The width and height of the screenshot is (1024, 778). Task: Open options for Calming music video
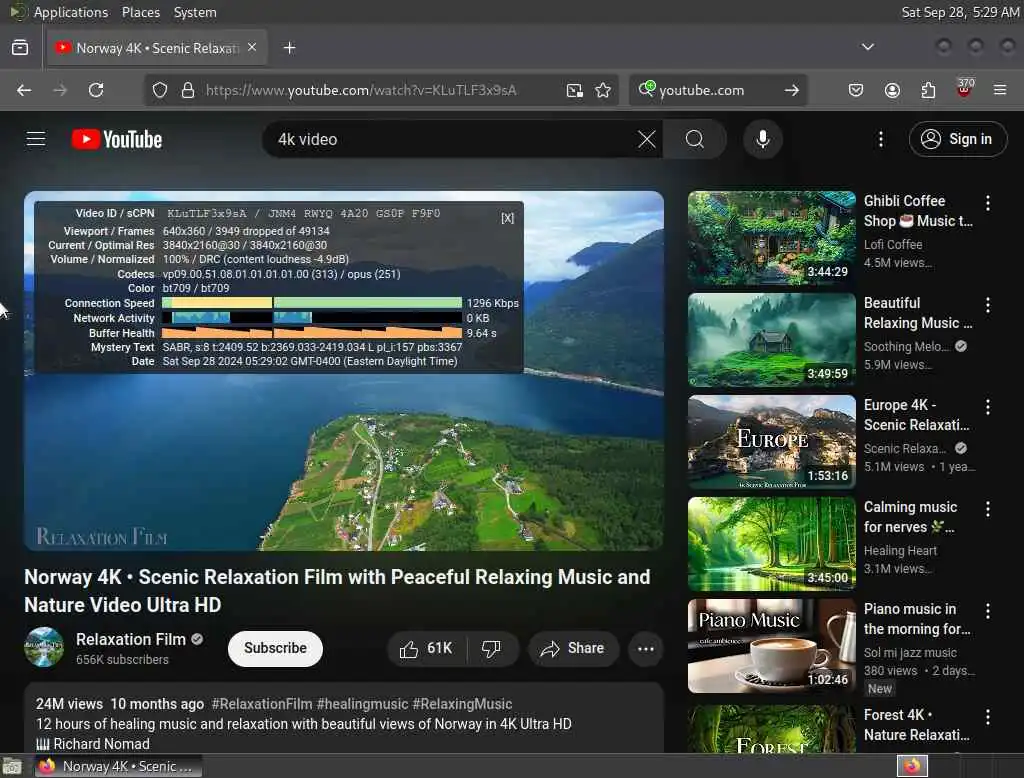[x=987, y=509]
